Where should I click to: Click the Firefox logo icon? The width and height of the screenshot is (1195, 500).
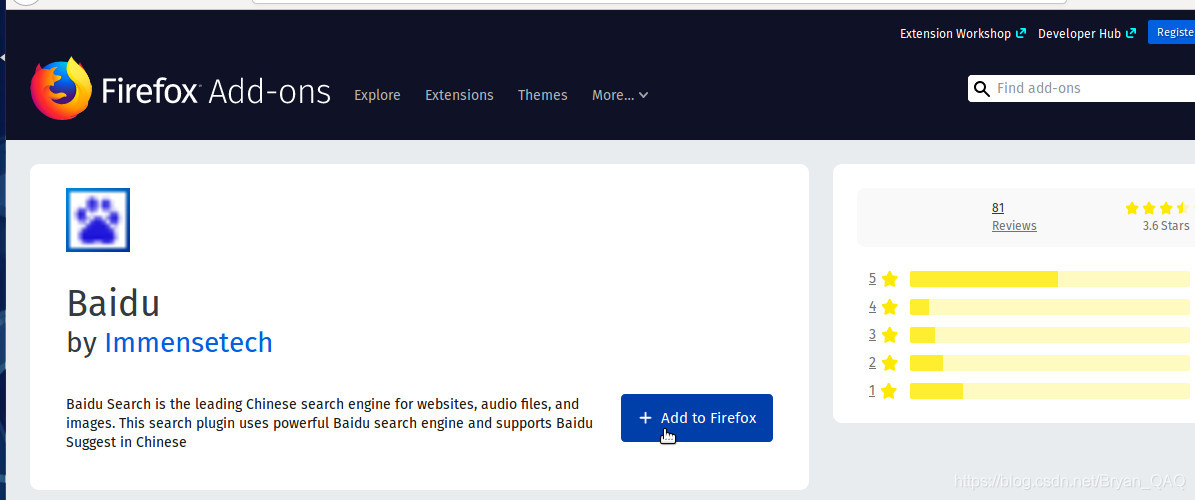[x=61, y=88]
